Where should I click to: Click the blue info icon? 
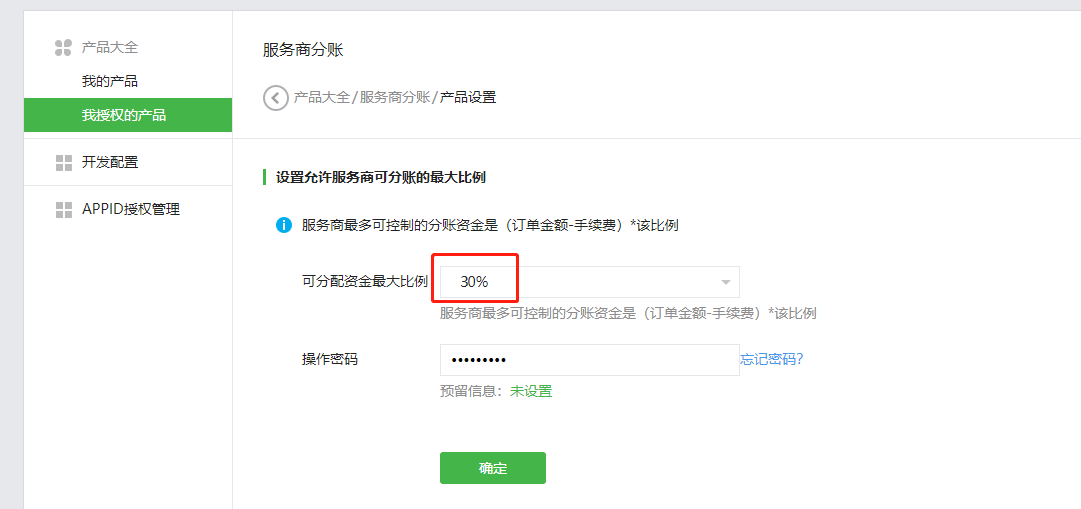pos(283,226)
